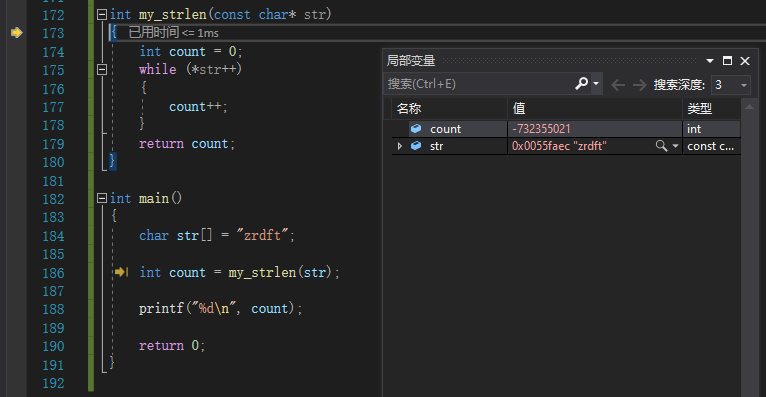Select the count variable name cell

449,129
